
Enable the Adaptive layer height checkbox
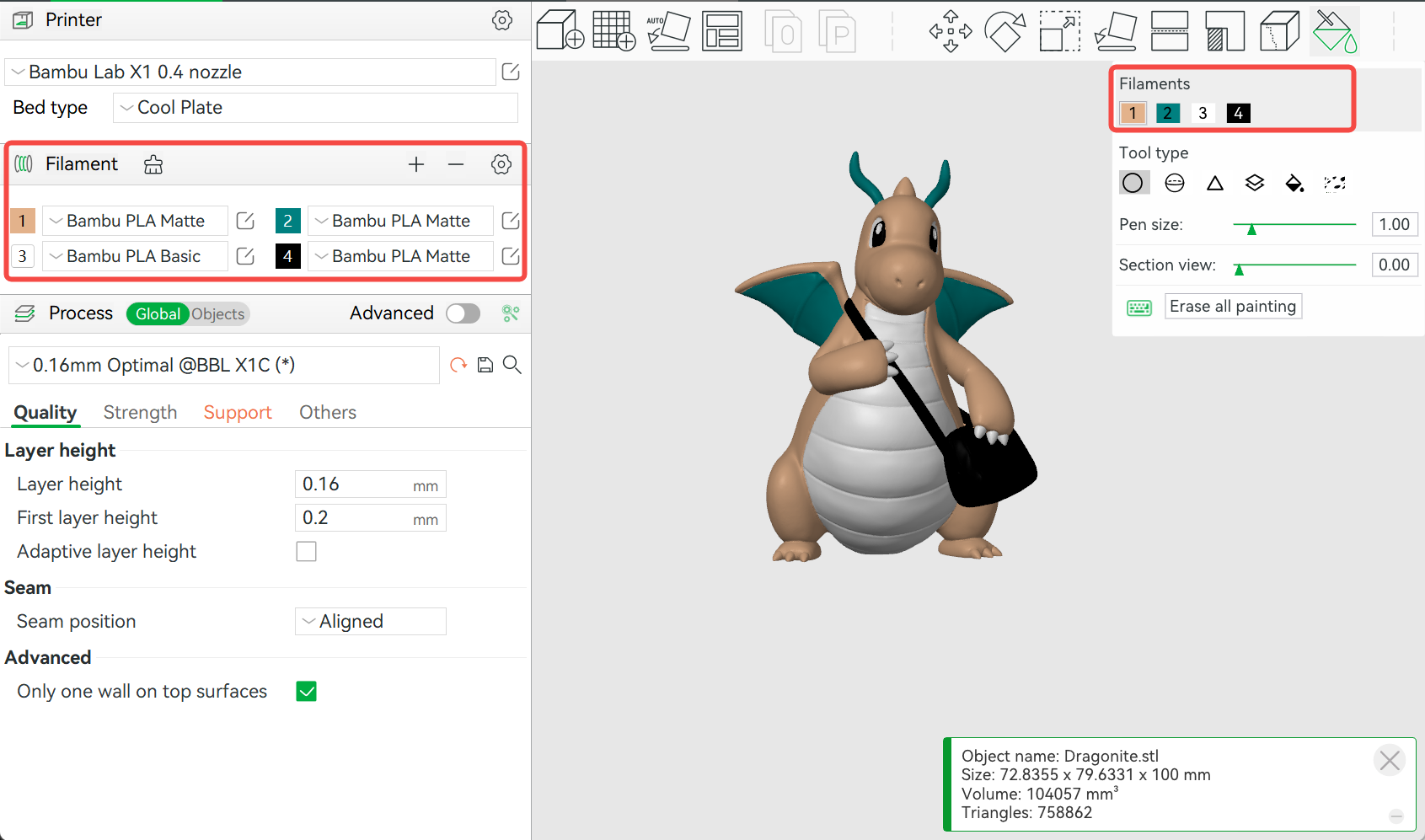(306, 552)
